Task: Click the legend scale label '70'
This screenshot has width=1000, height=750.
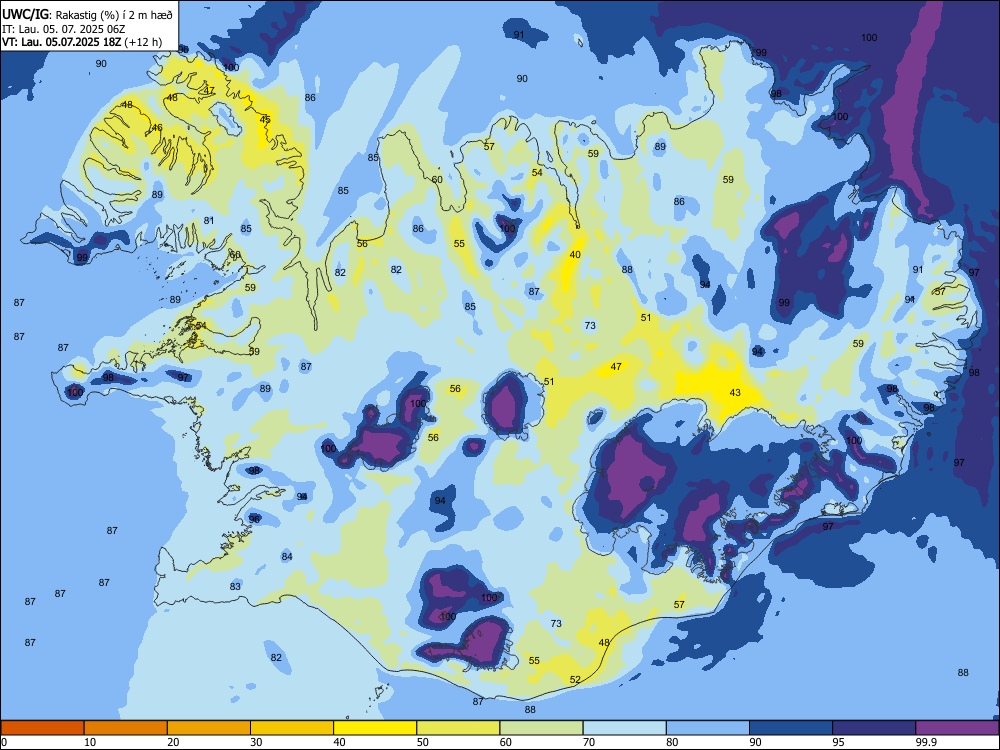Action: pyautogui.click(x=589, y=742)
